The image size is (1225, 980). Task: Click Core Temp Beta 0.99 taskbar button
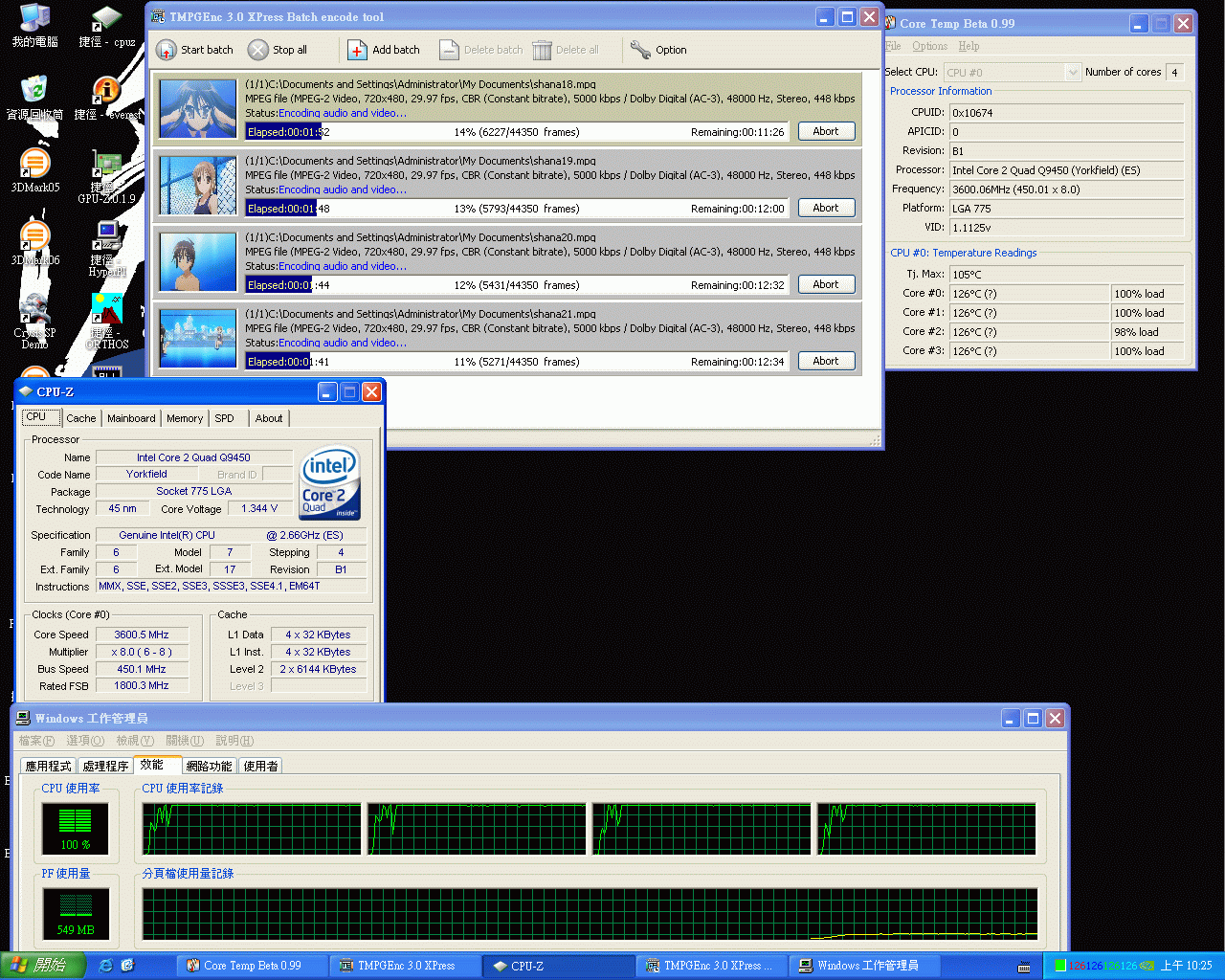253,966
